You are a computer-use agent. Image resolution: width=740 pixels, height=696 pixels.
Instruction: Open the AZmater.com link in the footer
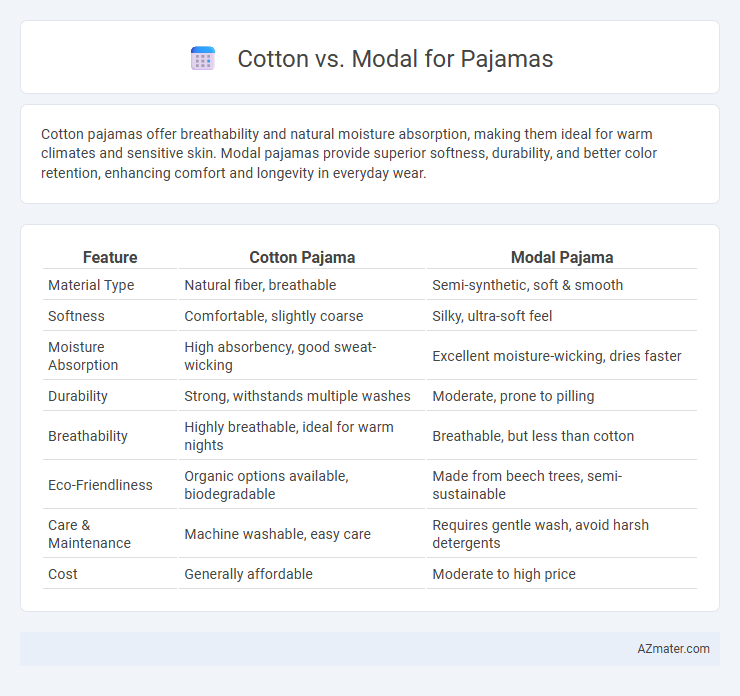pyautogui.click(x=673, y=649)
